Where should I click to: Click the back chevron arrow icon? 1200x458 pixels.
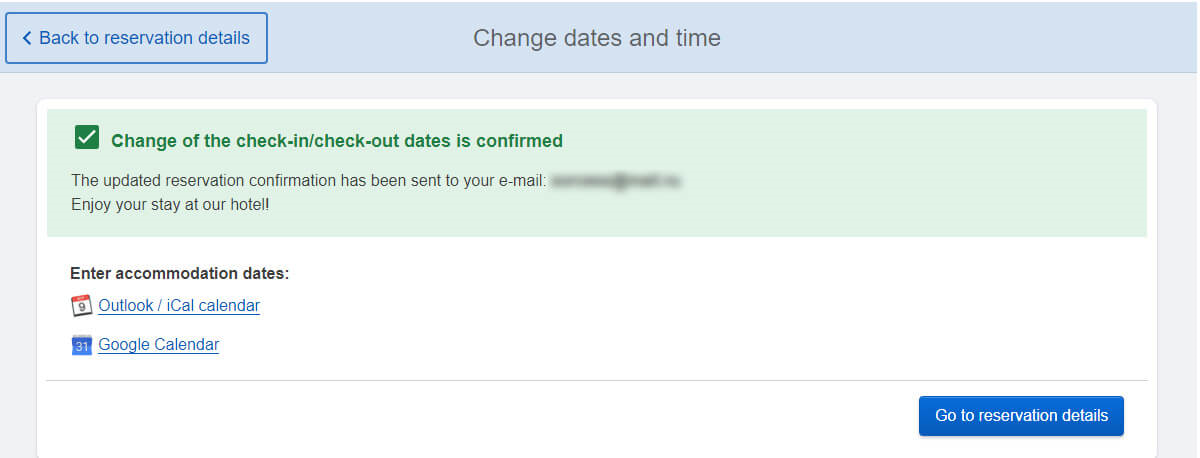pos(27,38)
